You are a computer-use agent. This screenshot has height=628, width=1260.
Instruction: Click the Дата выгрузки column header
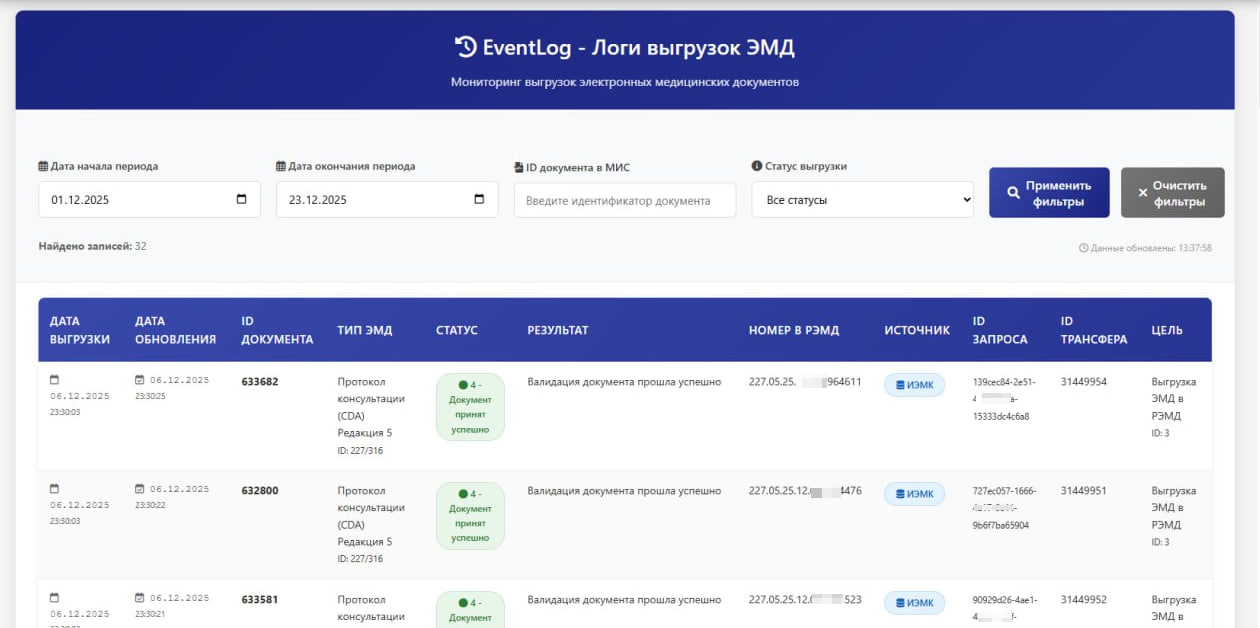point(80,330)
